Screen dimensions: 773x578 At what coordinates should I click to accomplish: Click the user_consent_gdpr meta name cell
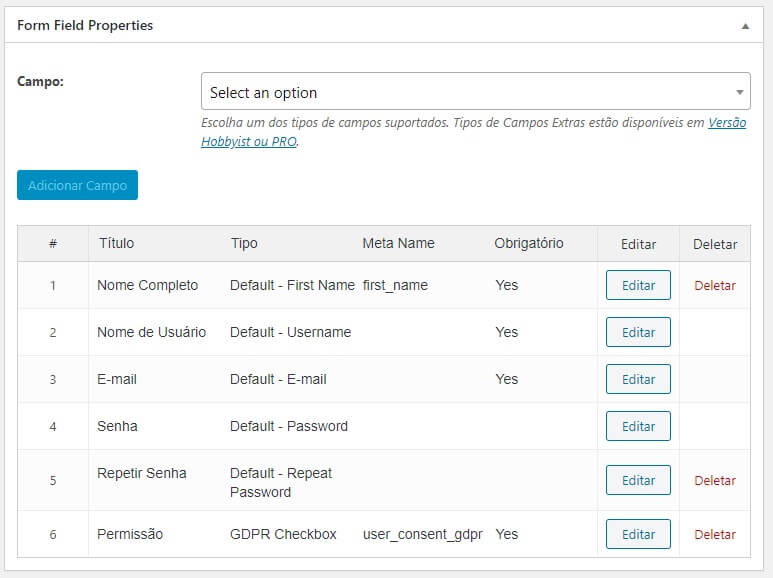(422, 534)
